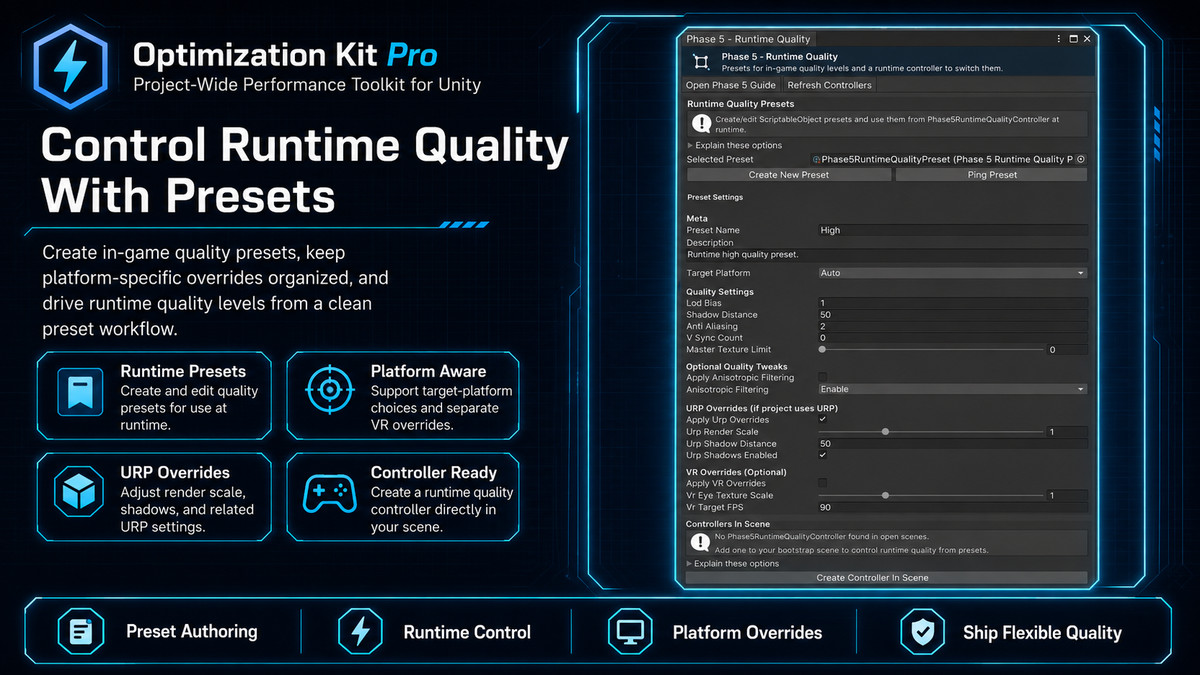
Task: Click the Vr Target FPS value field
Action: tap(952, 507)
